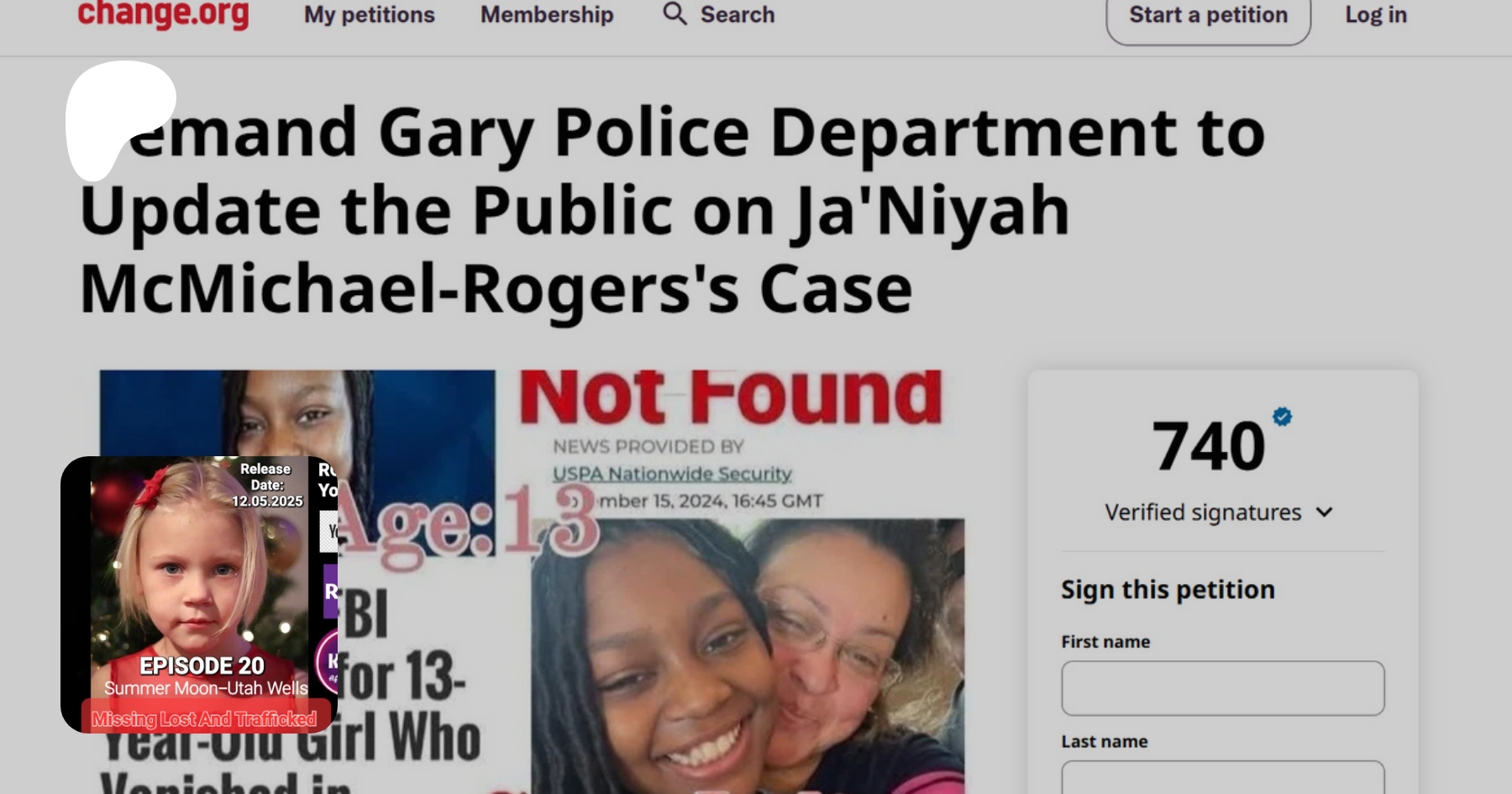Click the Search text link
Image resolution: width=1512 pixels, height=794 pixels.
[738, 15]
